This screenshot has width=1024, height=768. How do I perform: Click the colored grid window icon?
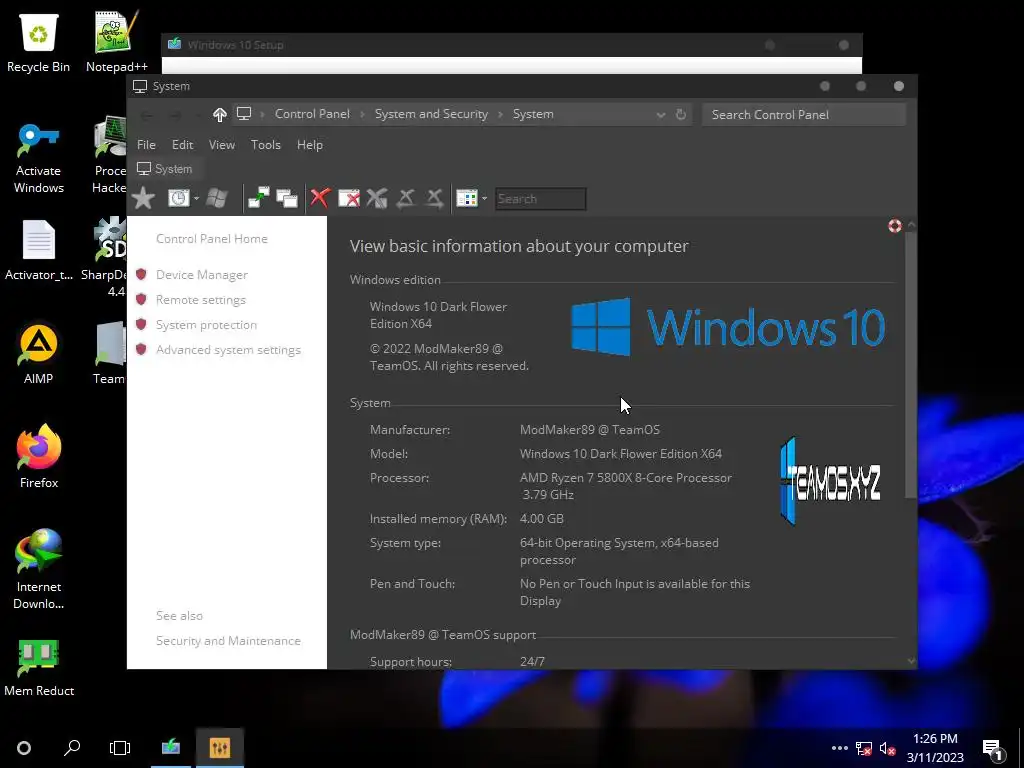coord(467,198)
